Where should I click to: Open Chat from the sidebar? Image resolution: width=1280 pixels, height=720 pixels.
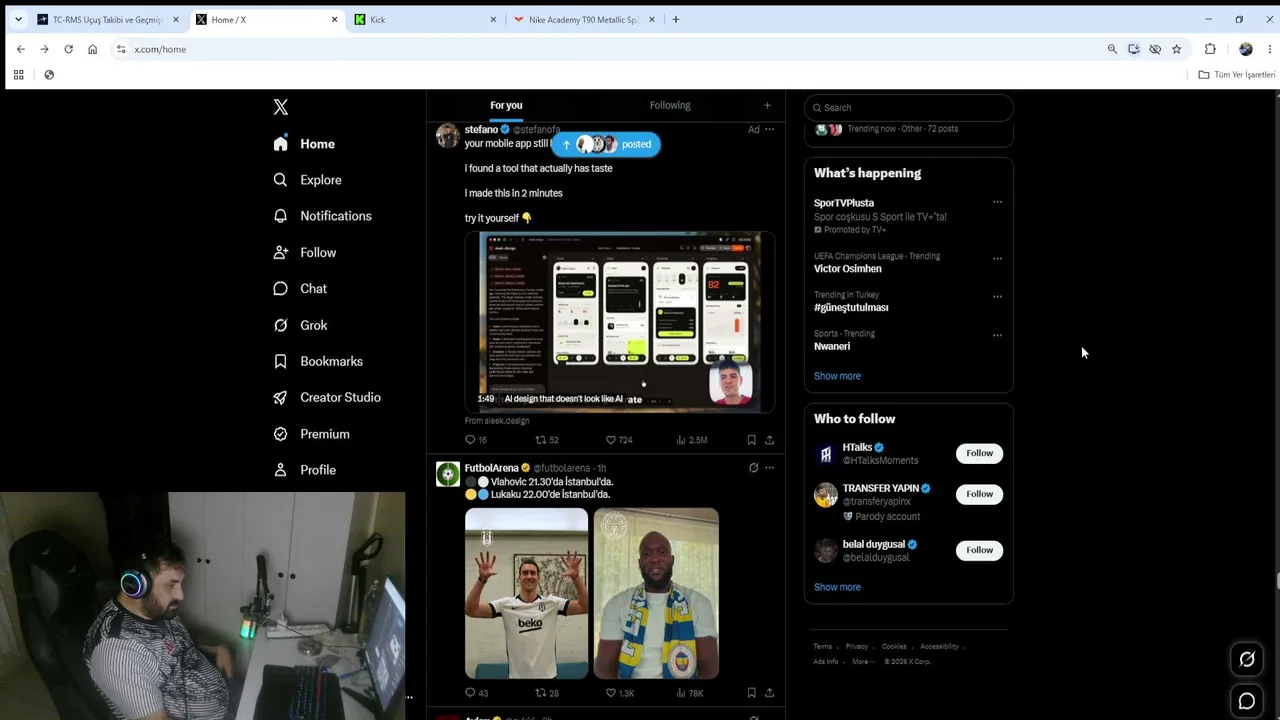[300, 289]
